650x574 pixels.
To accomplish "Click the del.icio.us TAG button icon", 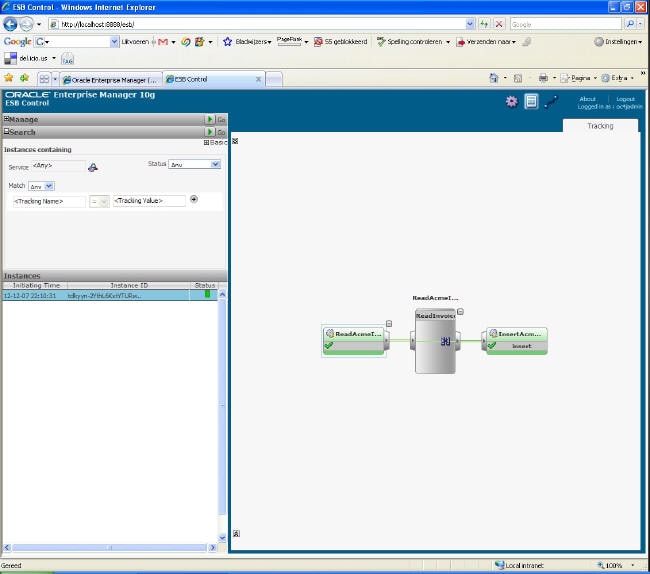I will [68, 59].
